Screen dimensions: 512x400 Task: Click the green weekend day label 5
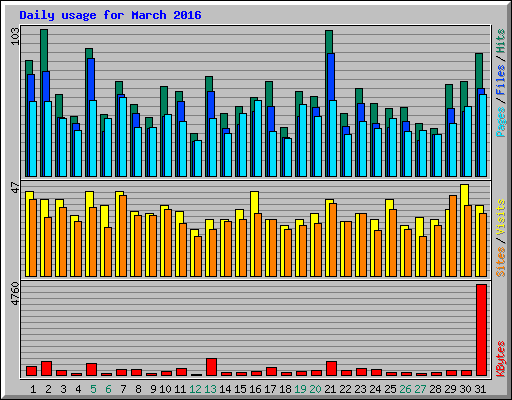(93, 389)
